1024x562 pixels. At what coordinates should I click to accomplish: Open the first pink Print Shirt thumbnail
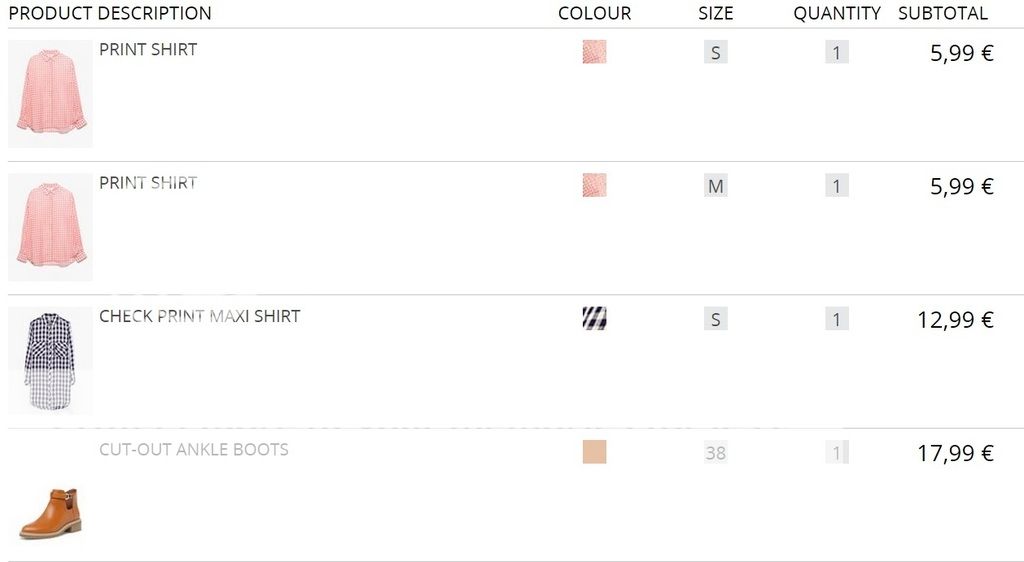50,94
